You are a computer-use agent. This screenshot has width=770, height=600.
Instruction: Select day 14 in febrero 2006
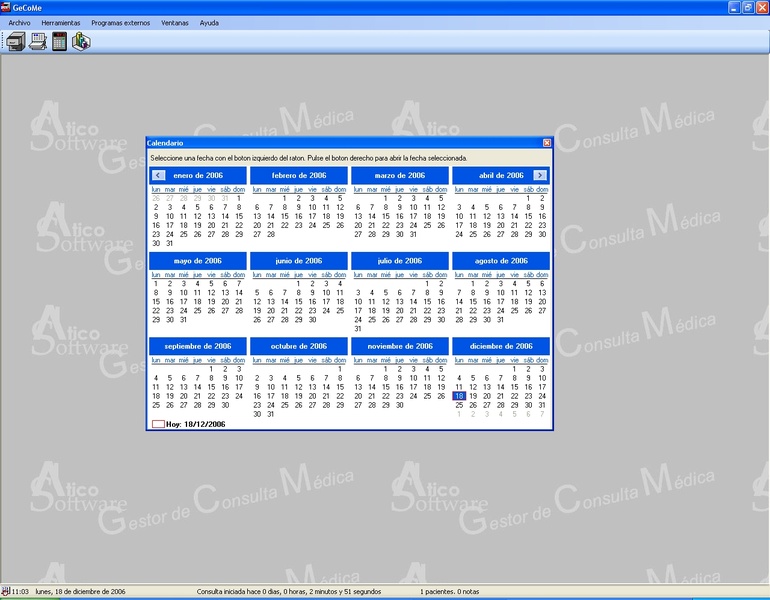click(x=271, y=216)
